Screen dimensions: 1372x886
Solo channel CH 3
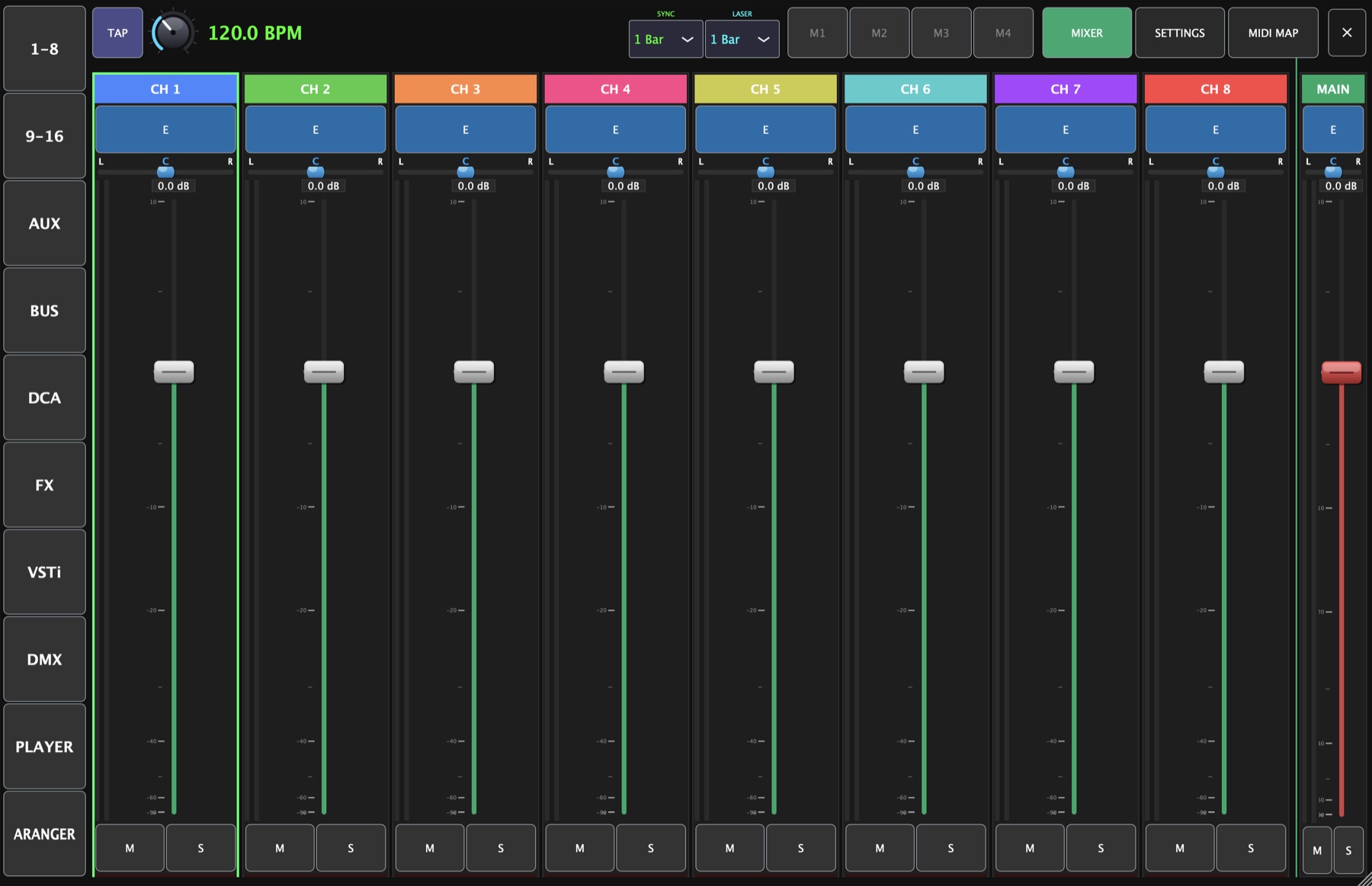pos(501,848)
